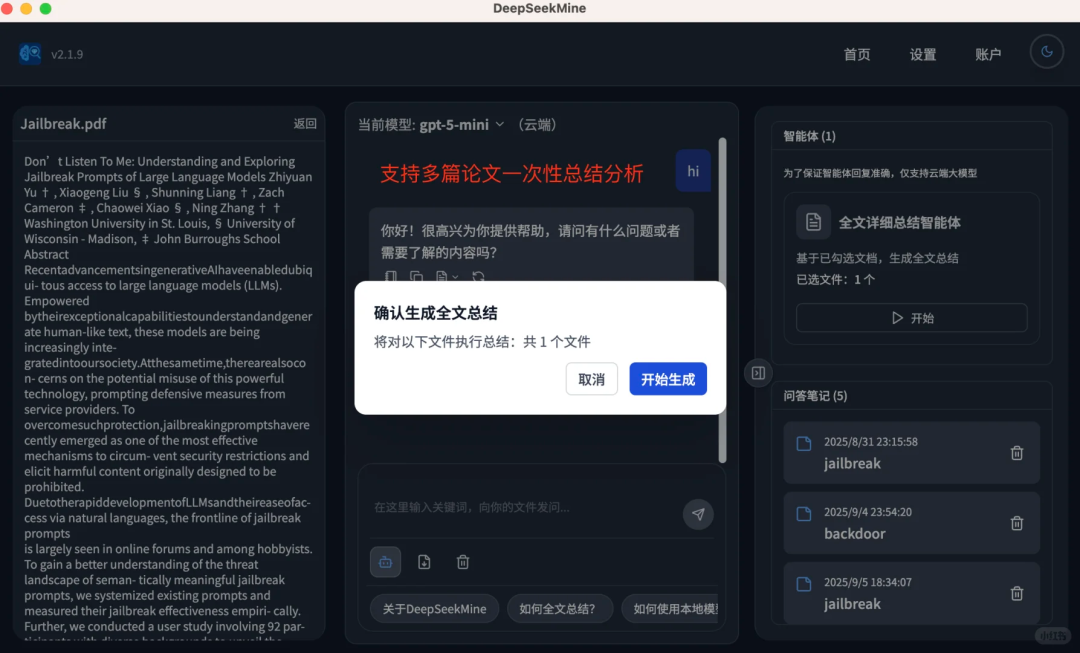Go to 首页 in top navigation
The image size is (1080, 653).
(857, 54)
